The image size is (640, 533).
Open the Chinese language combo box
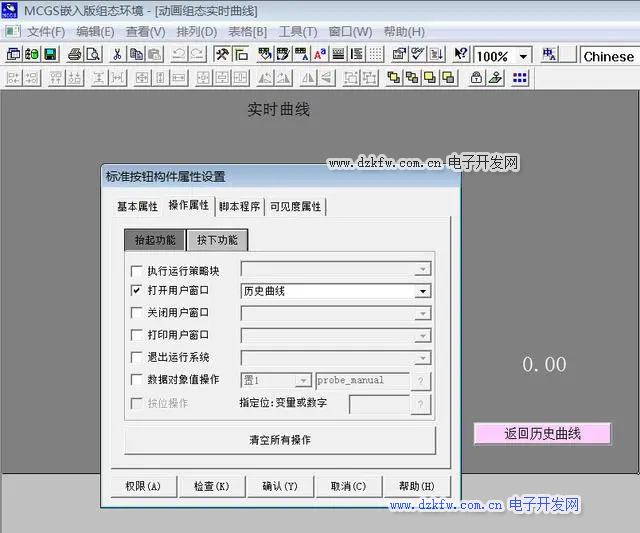[608, 57]
